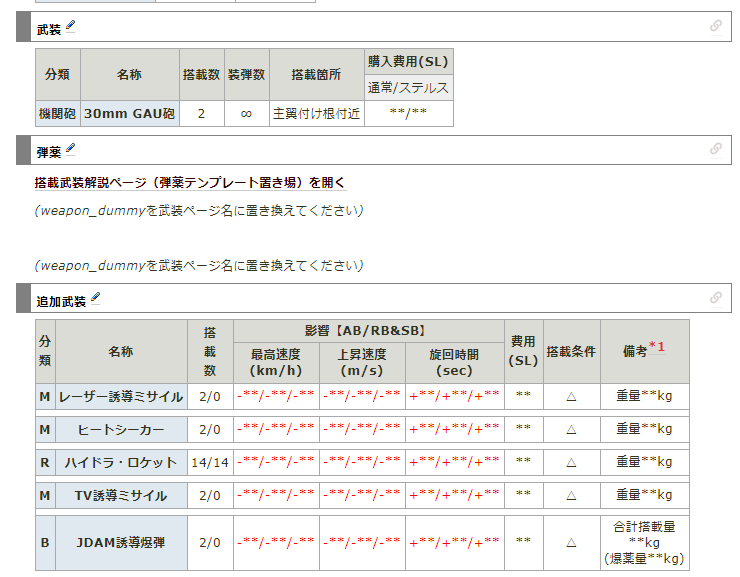Select the JDAM誘導爆弾 name cell
This screenshot has height=577, width=740.
pyautogui.click(x=121, y=542)
